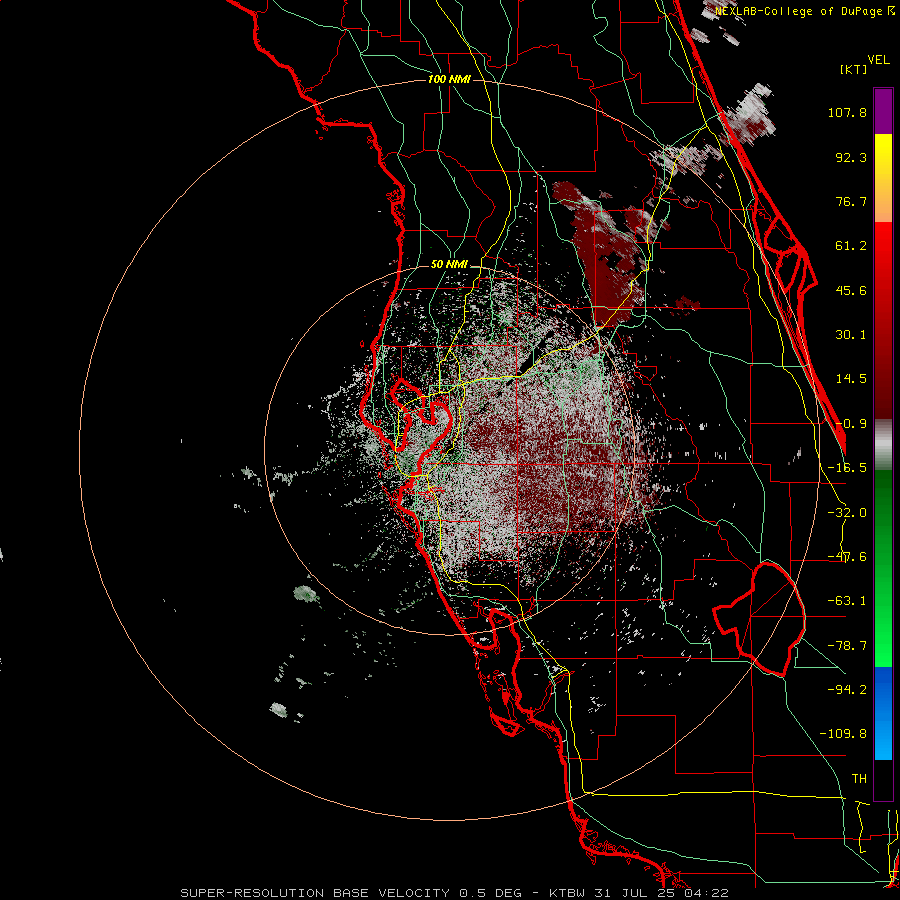Click the 92.3 velocity scale value

(851, 157)
